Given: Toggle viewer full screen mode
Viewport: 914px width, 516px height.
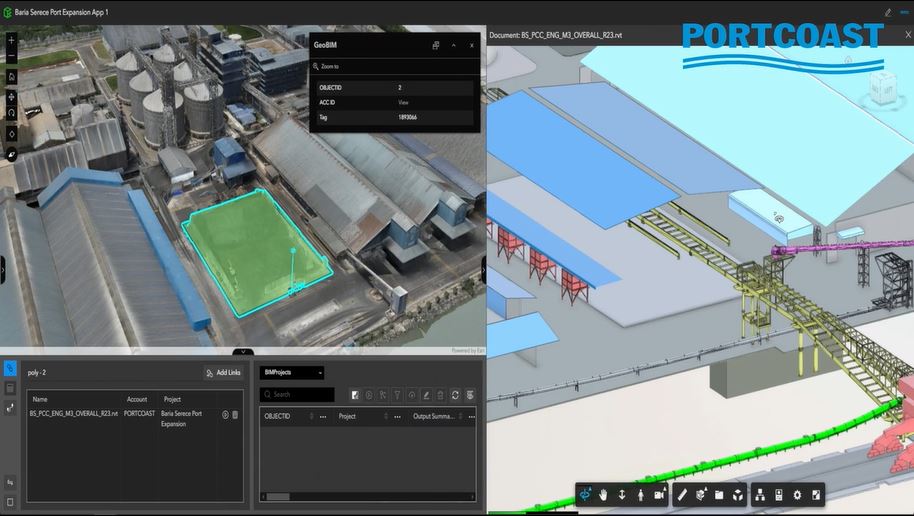Looking at the screenshot, I should pos(816,495).
